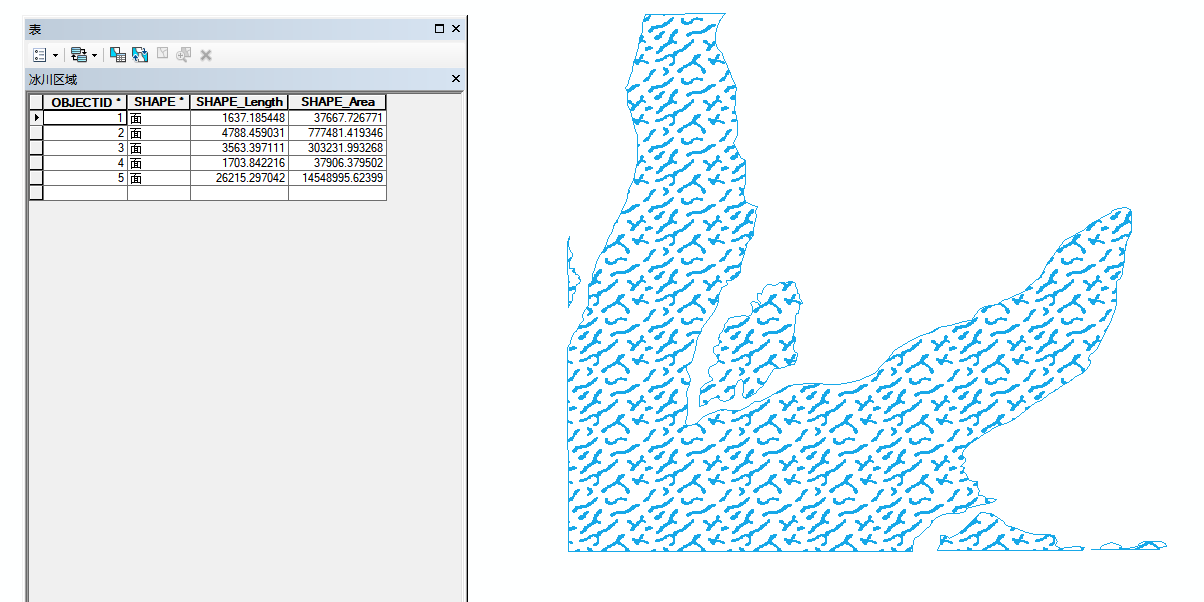The image size is (1204, 602).
Task: Close the 表 window
Action: [456, 29]
